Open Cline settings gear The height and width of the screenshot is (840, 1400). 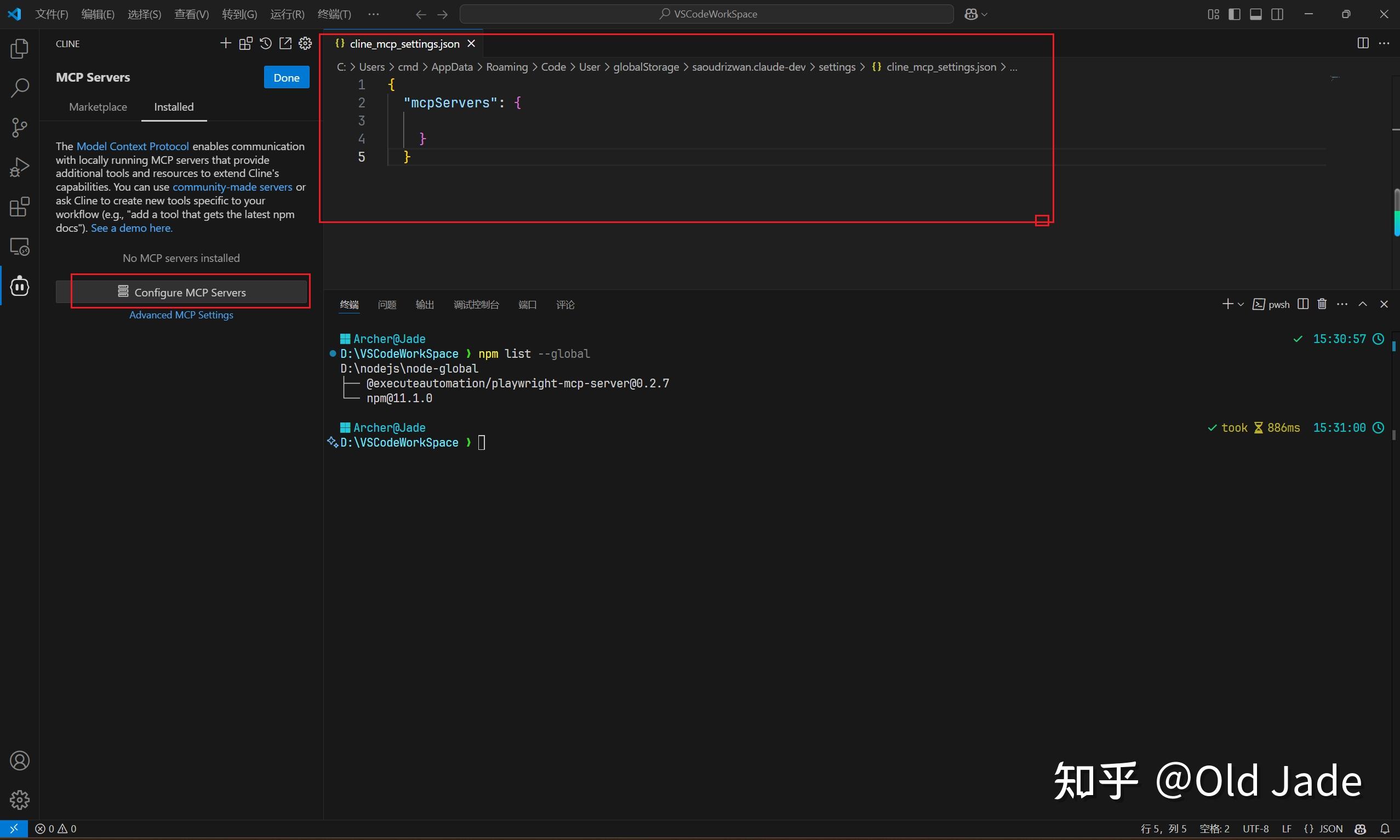pyautogui.click(x=305, y=43)
